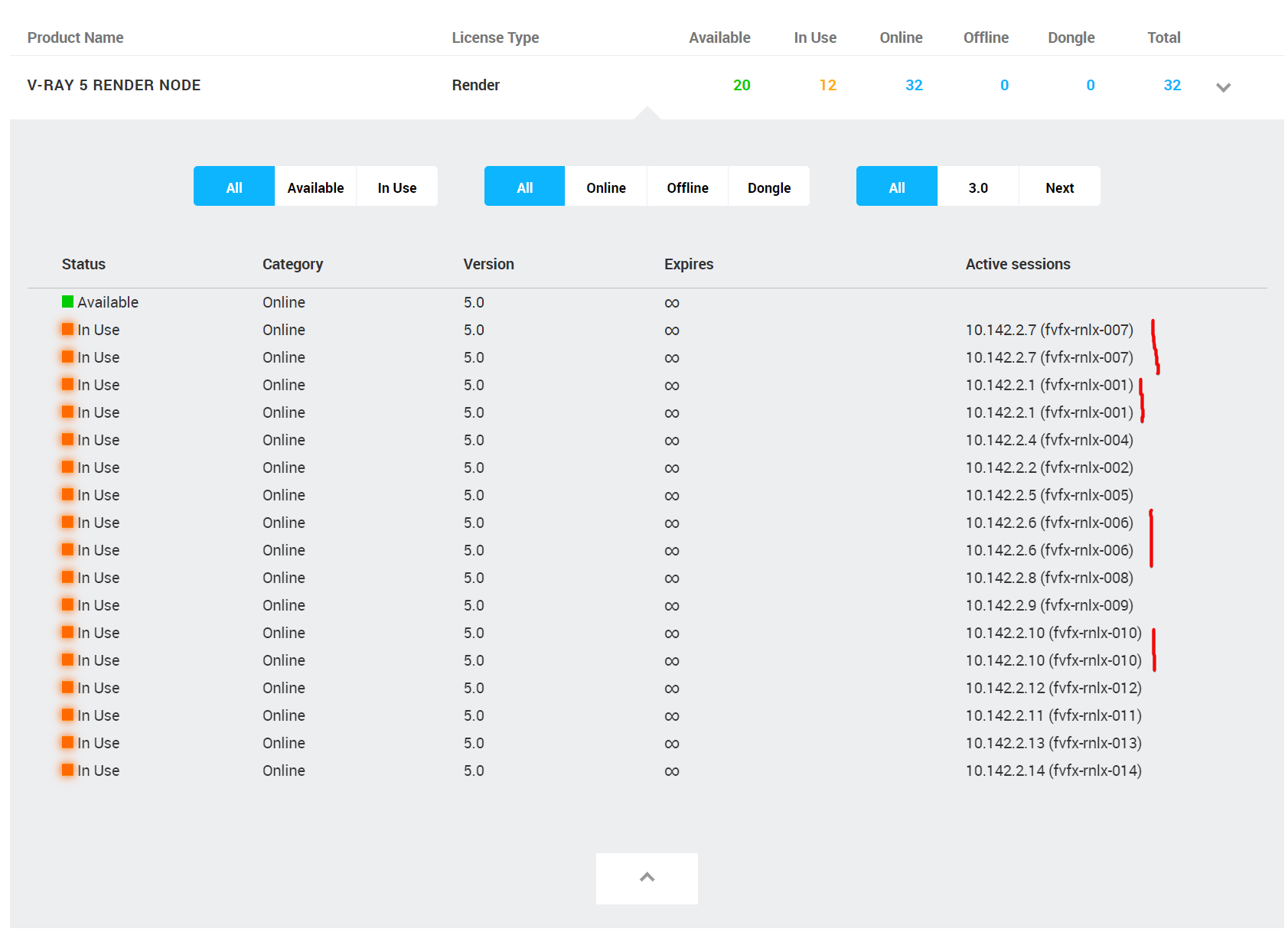Click the Status table column header
This screenshot has width=1288, height=935.
(x=83, y=264)
